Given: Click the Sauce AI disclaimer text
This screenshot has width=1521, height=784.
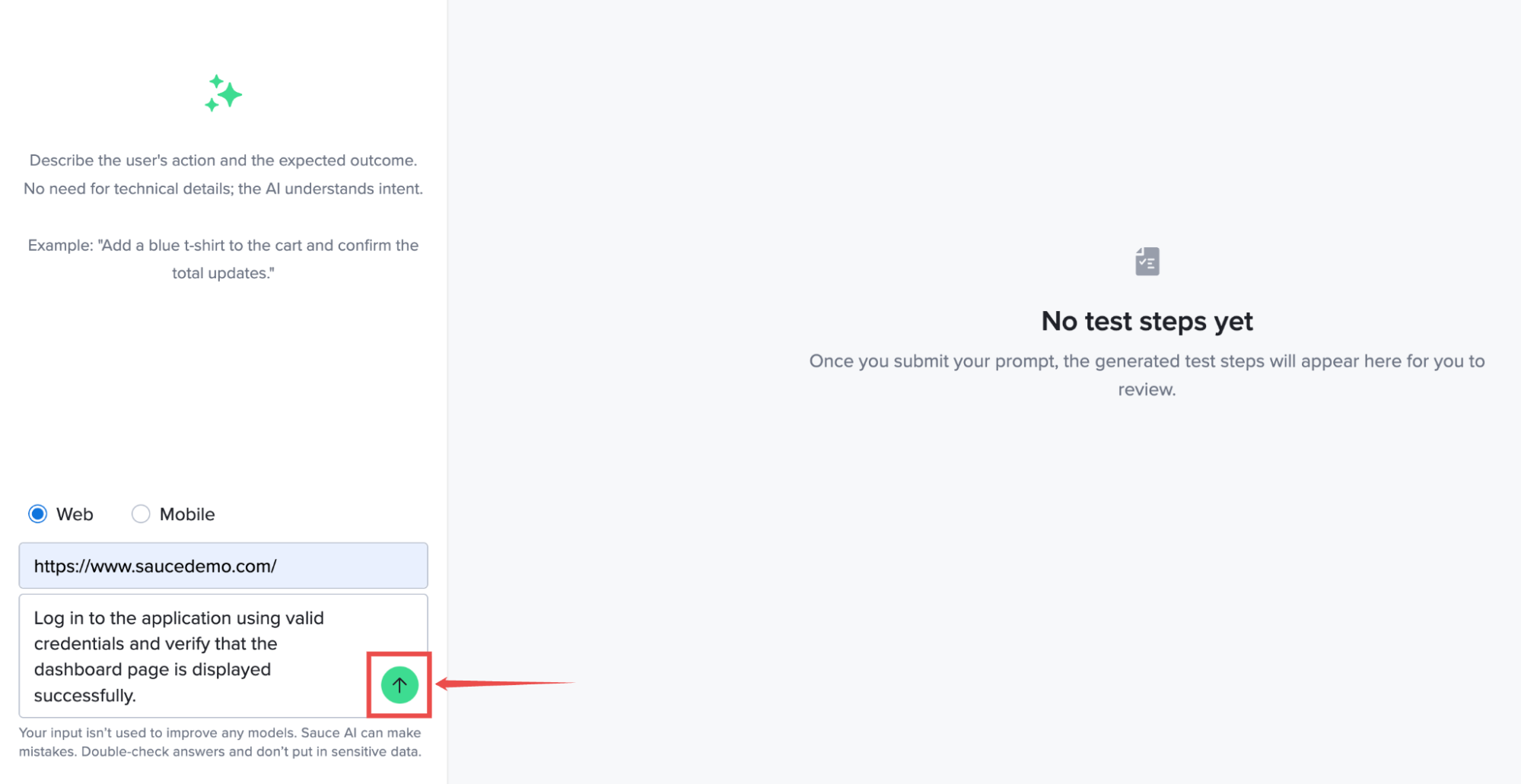Looking at the screenshot, I should coord(220,742).
